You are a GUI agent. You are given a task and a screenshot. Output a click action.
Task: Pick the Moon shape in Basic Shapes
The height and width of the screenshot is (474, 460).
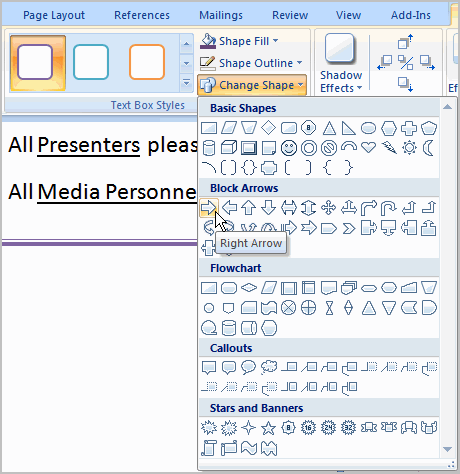429,148
